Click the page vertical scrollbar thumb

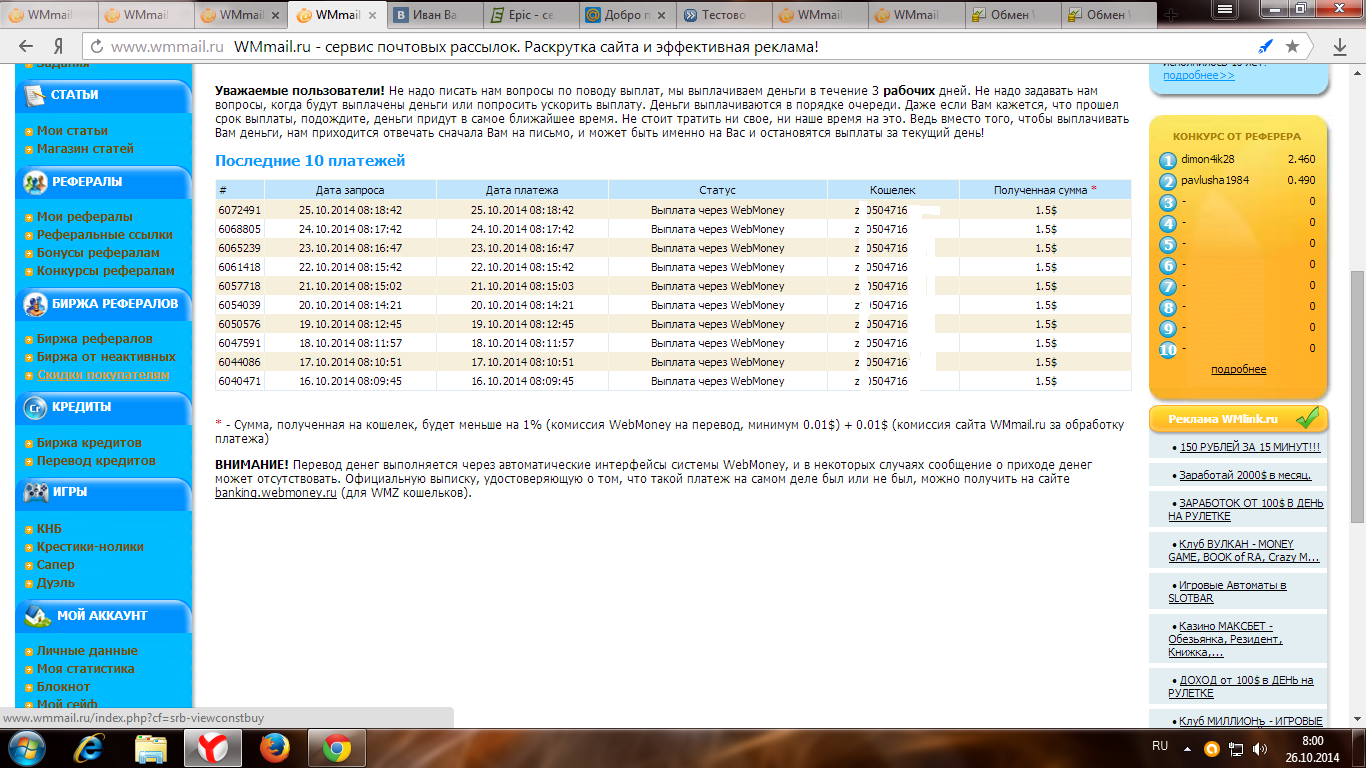(1357, 395)
